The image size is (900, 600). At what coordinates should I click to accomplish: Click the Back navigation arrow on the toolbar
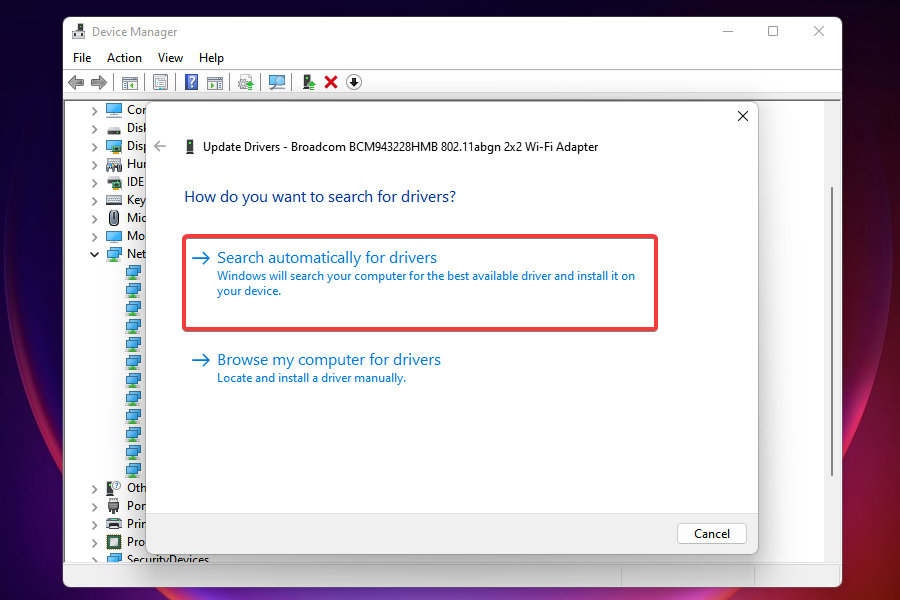76,82
